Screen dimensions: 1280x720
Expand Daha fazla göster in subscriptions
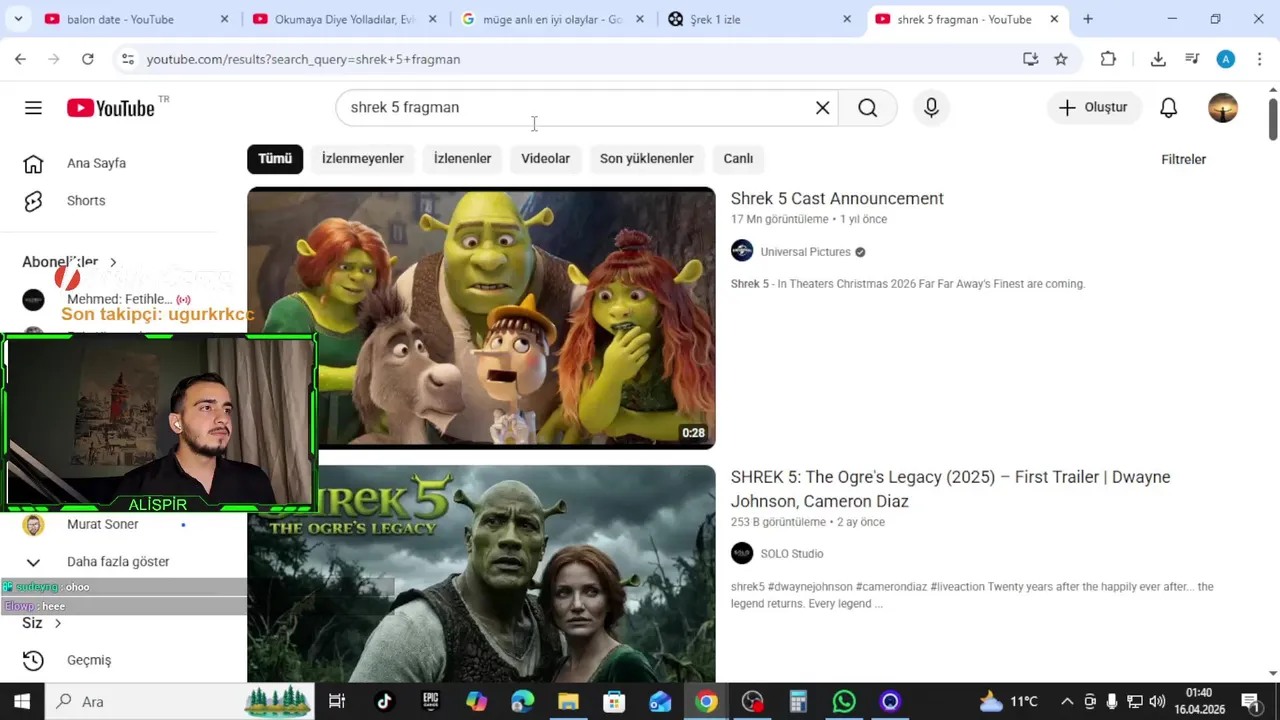(x=118, y=562)
